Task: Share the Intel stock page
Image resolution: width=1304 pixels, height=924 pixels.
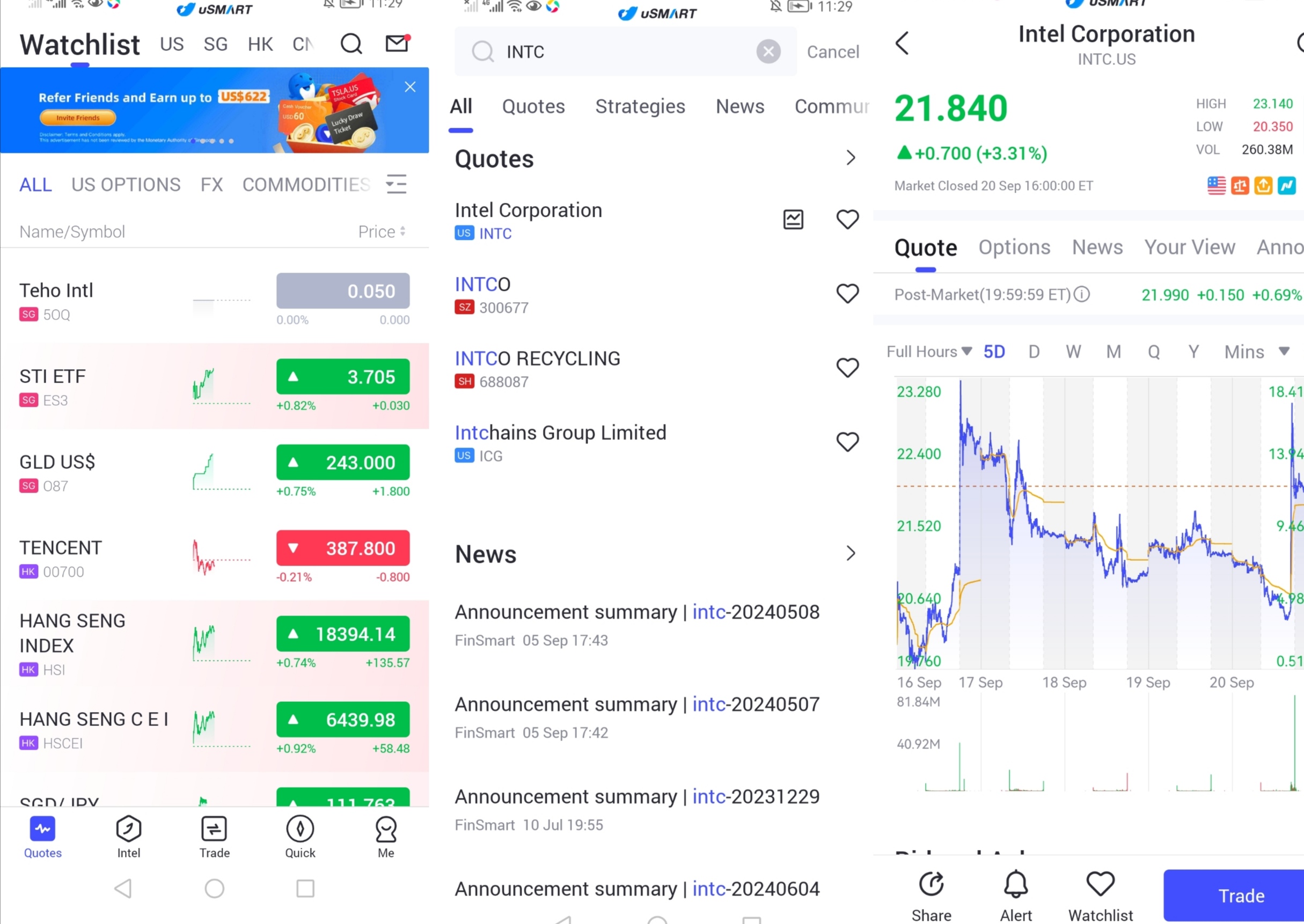Action: click(932, 896)
